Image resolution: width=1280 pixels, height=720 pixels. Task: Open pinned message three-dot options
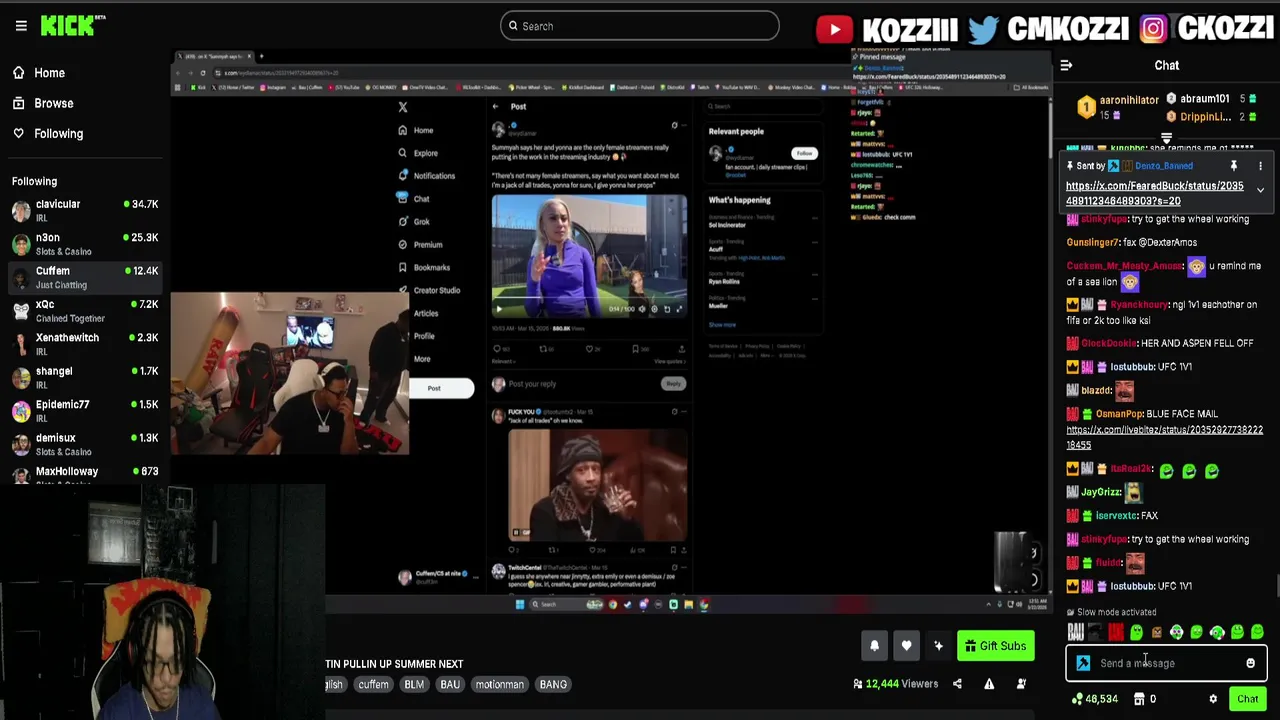tap(1260, 166)
